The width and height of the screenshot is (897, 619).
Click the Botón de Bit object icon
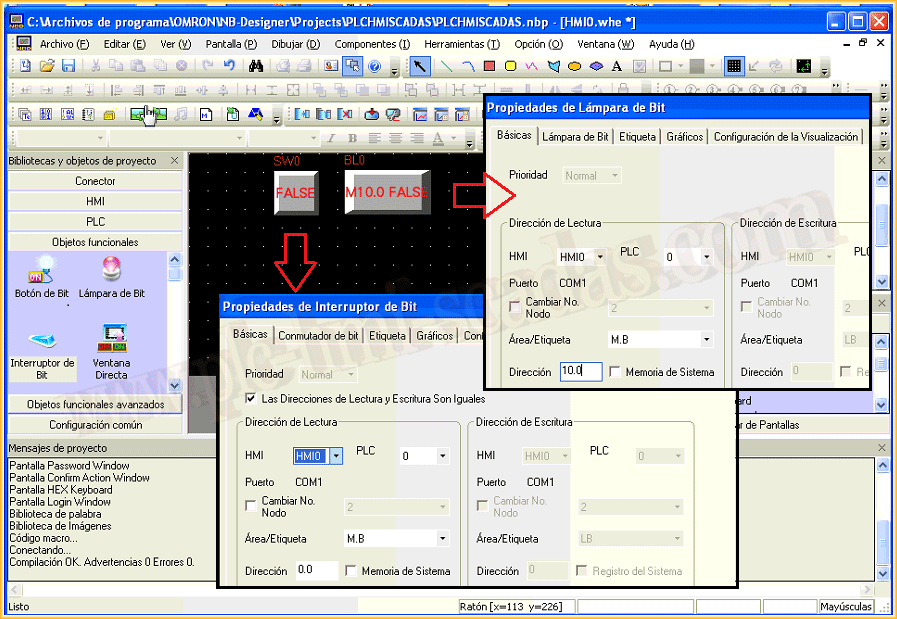tap(41, 271)
